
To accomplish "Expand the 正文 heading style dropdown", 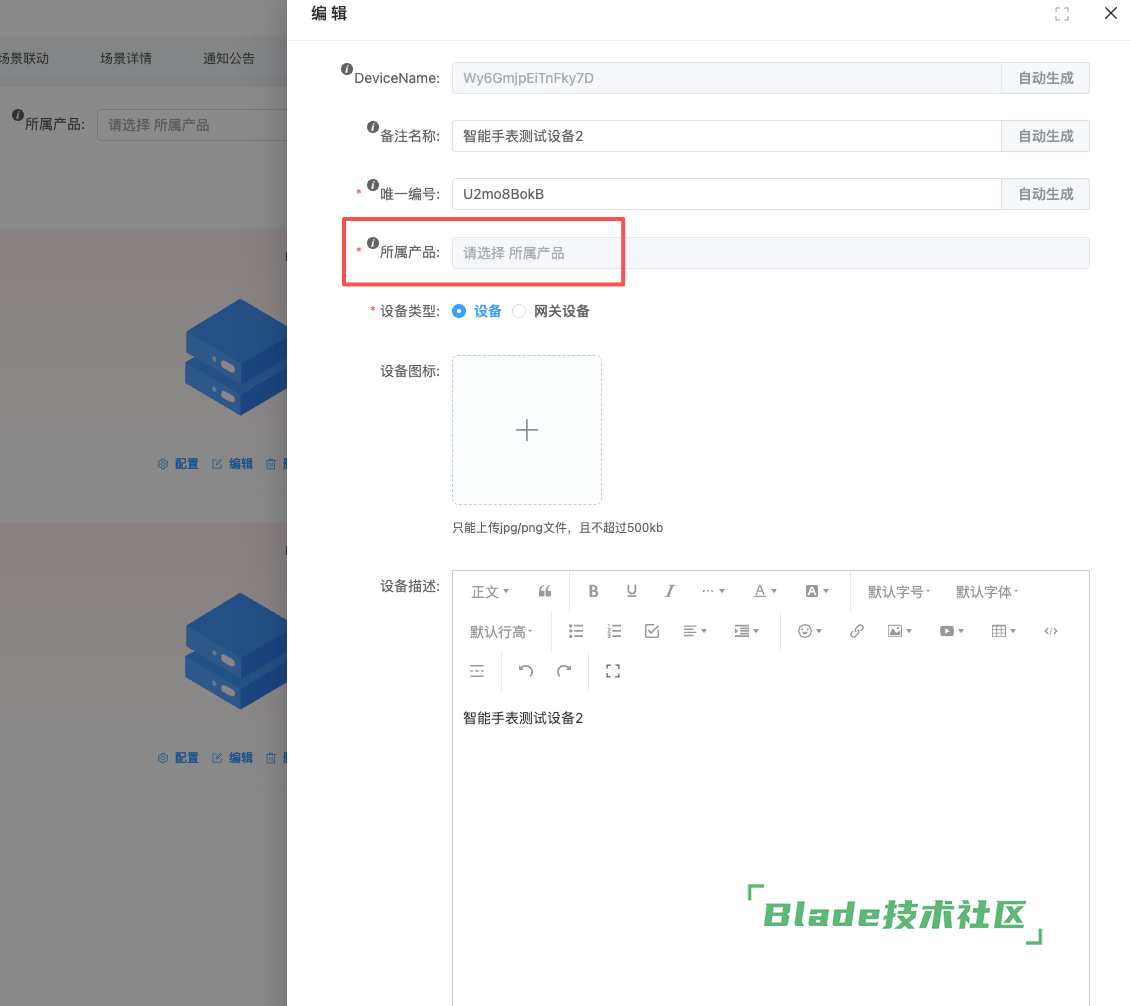I will 490,591.
